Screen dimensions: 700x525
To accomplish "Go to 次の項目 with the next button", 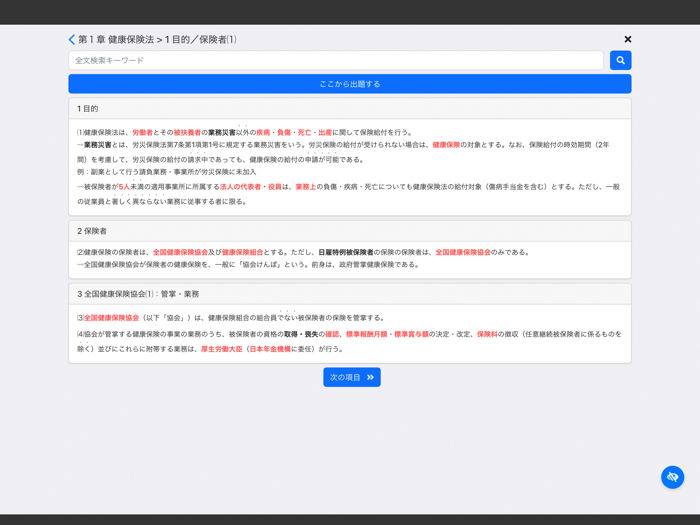I will coord(352,377).
